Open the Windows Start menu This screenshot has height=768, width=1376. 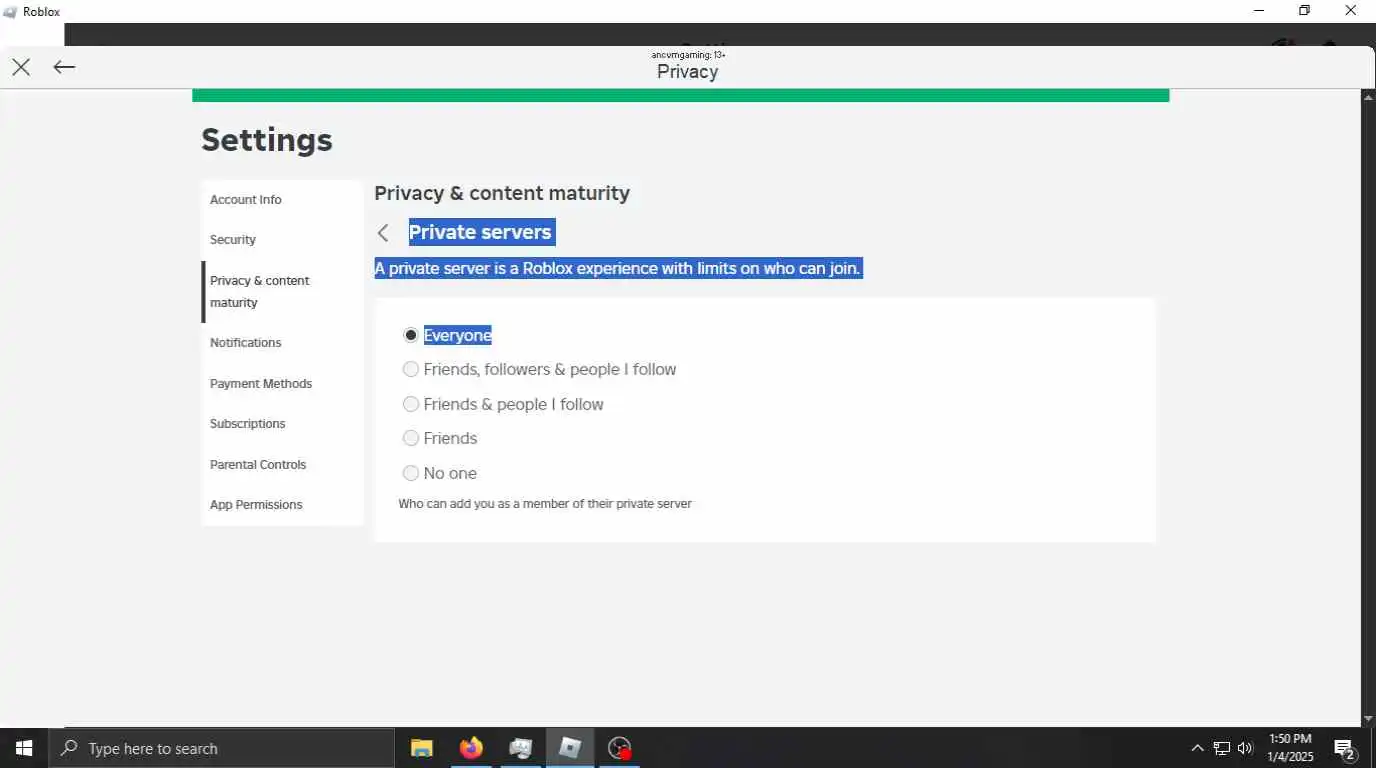click(24, 748)
